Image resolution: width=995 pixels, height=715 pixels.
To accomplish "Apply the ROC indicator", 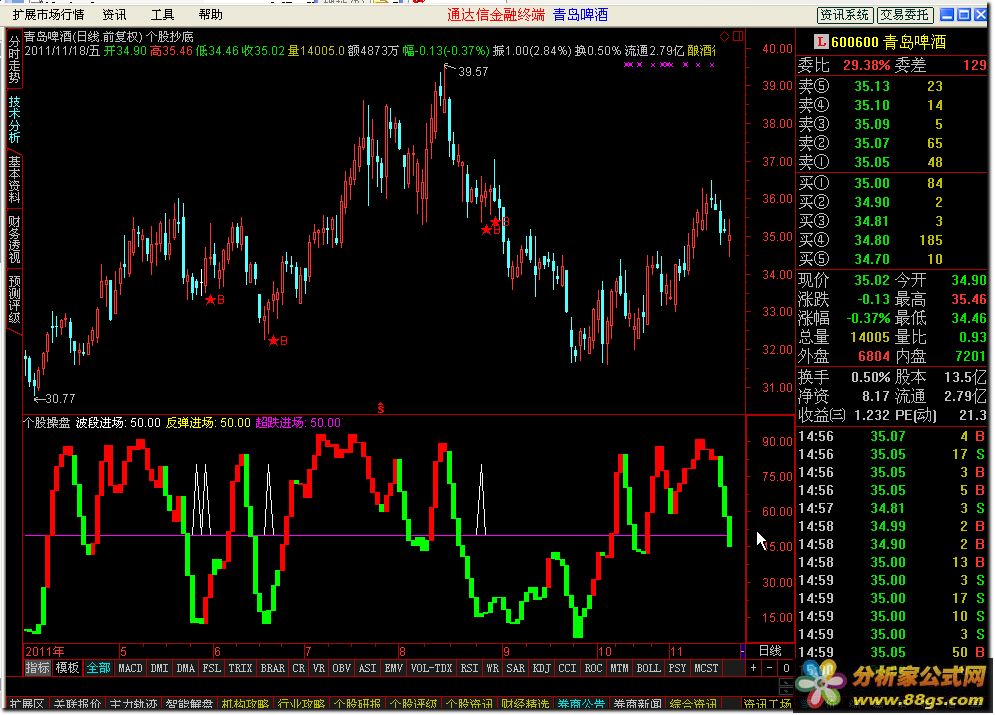I will 593,668.
